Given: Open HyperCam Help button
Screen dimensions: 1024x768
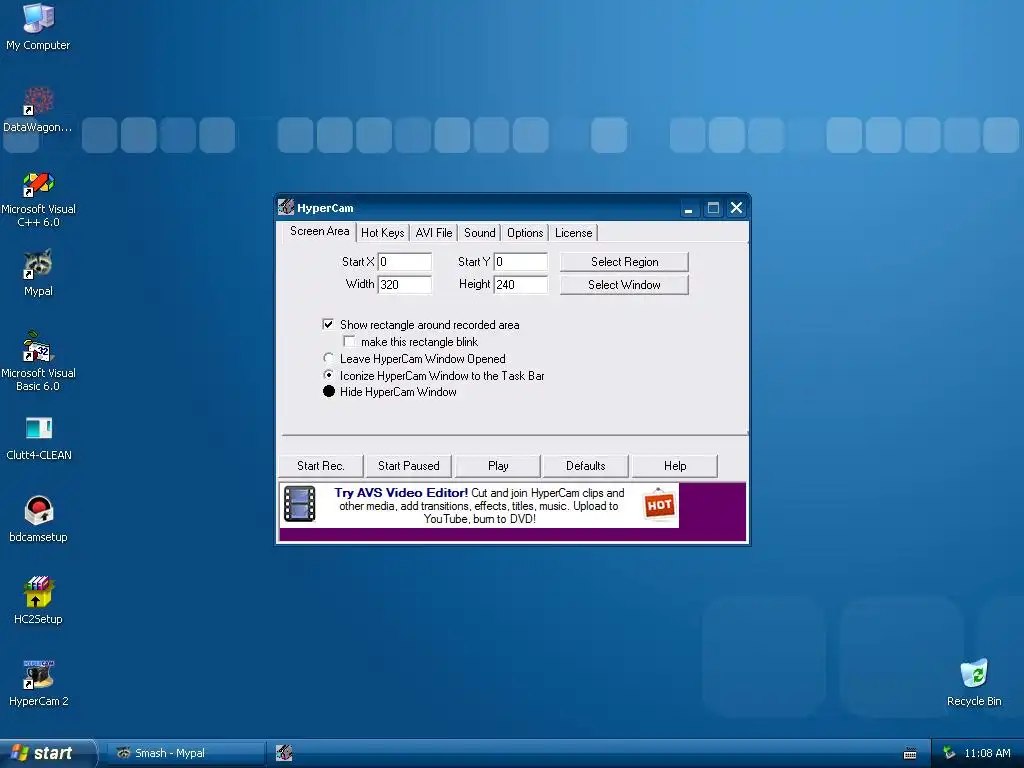Looking at the screenshot, I should pos(675,466).
